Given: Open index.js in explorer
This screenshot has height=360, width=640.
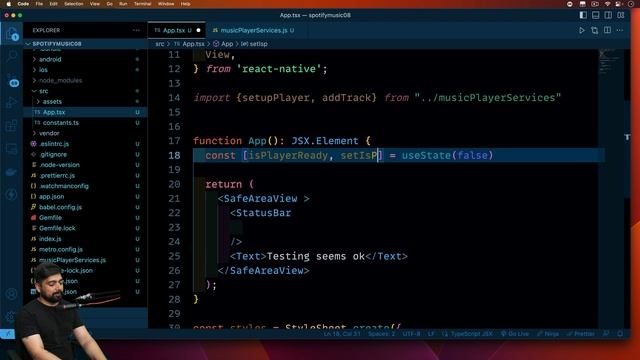Looking at the screenshot, I should pos(85,239).
